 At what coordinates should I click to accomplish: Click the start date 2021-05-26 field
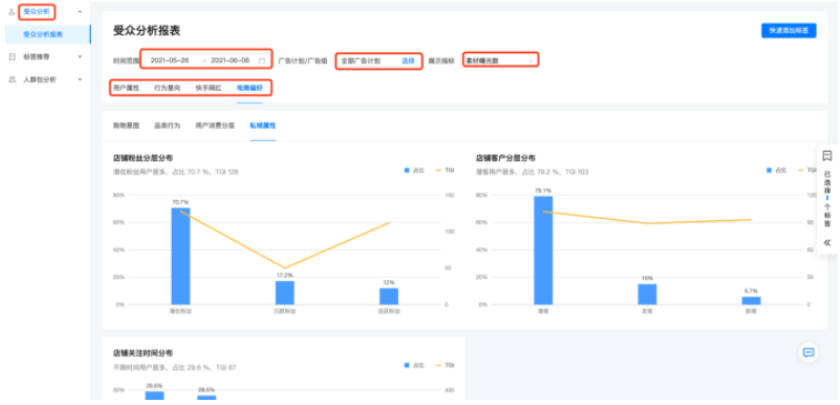click(170, 60)
